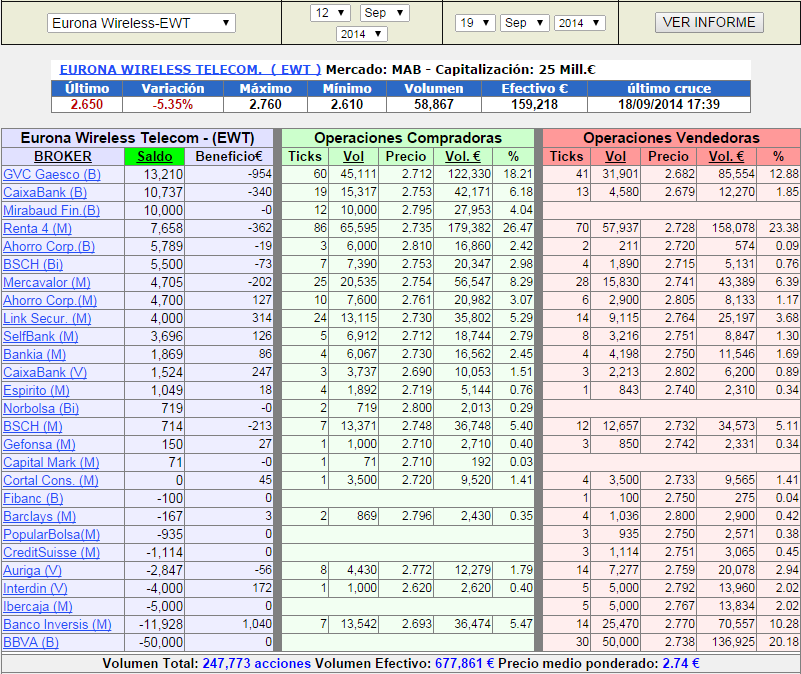This screenshot has width=801, height=674.
Task: Sort buy operations by Vol. € header
Action: tap(463, 156)
